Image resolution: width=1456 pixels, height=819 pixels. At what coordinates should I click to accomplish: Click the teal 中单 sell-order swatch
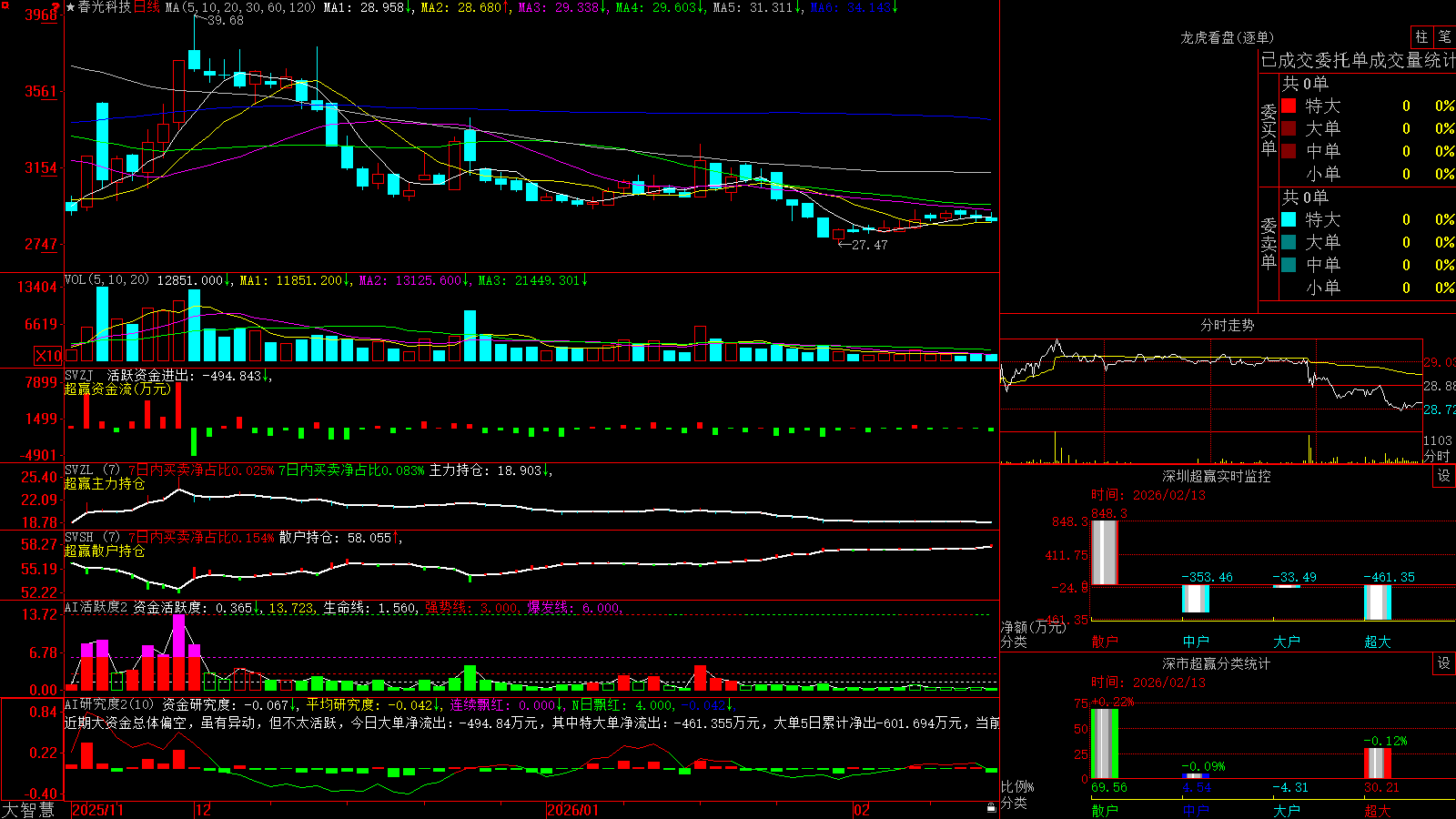[1289, 265]
